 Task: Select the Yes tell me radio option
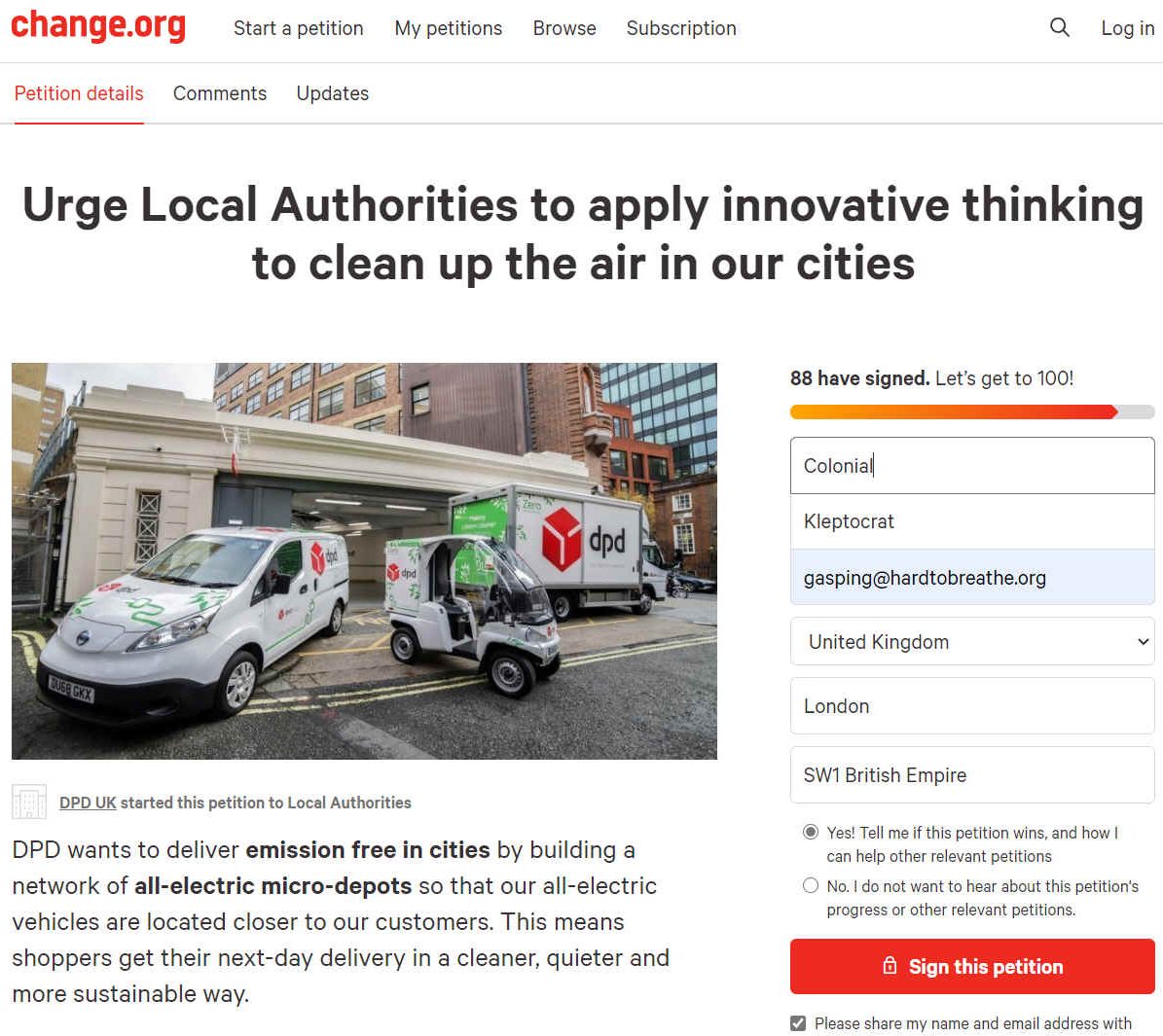811,832
